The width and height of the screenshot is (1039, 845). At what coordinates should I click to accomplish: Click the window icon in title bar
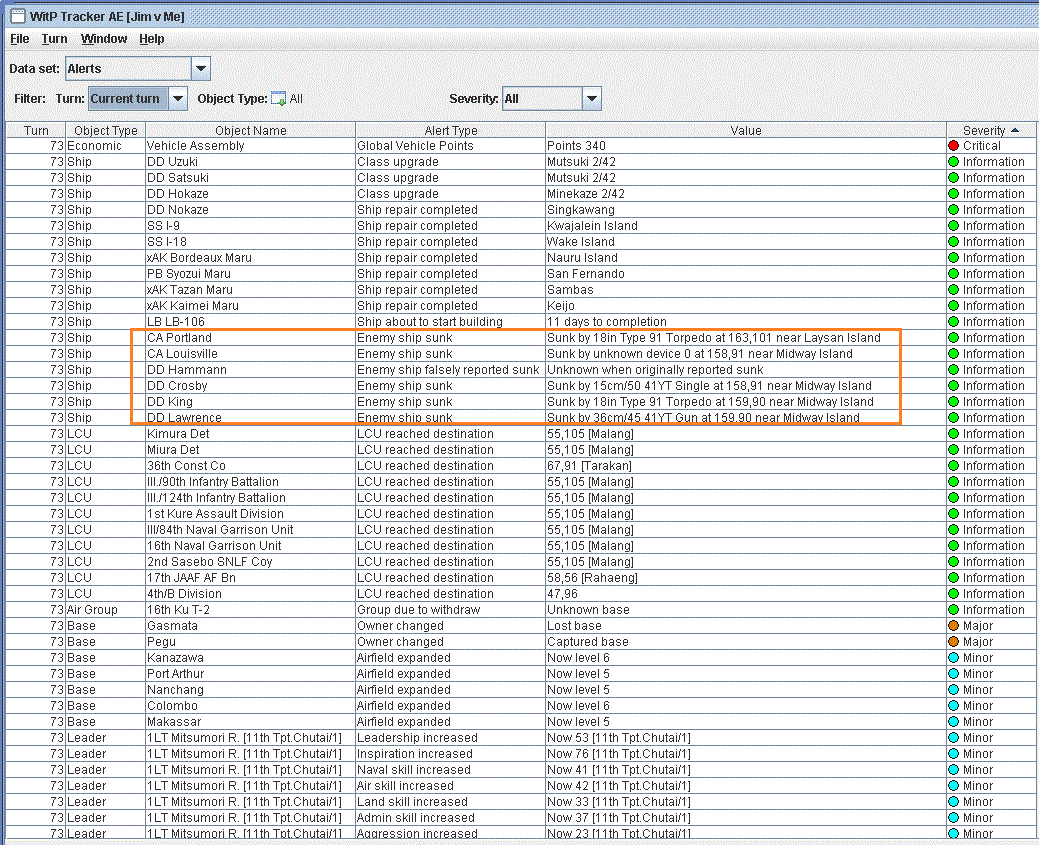18,16
